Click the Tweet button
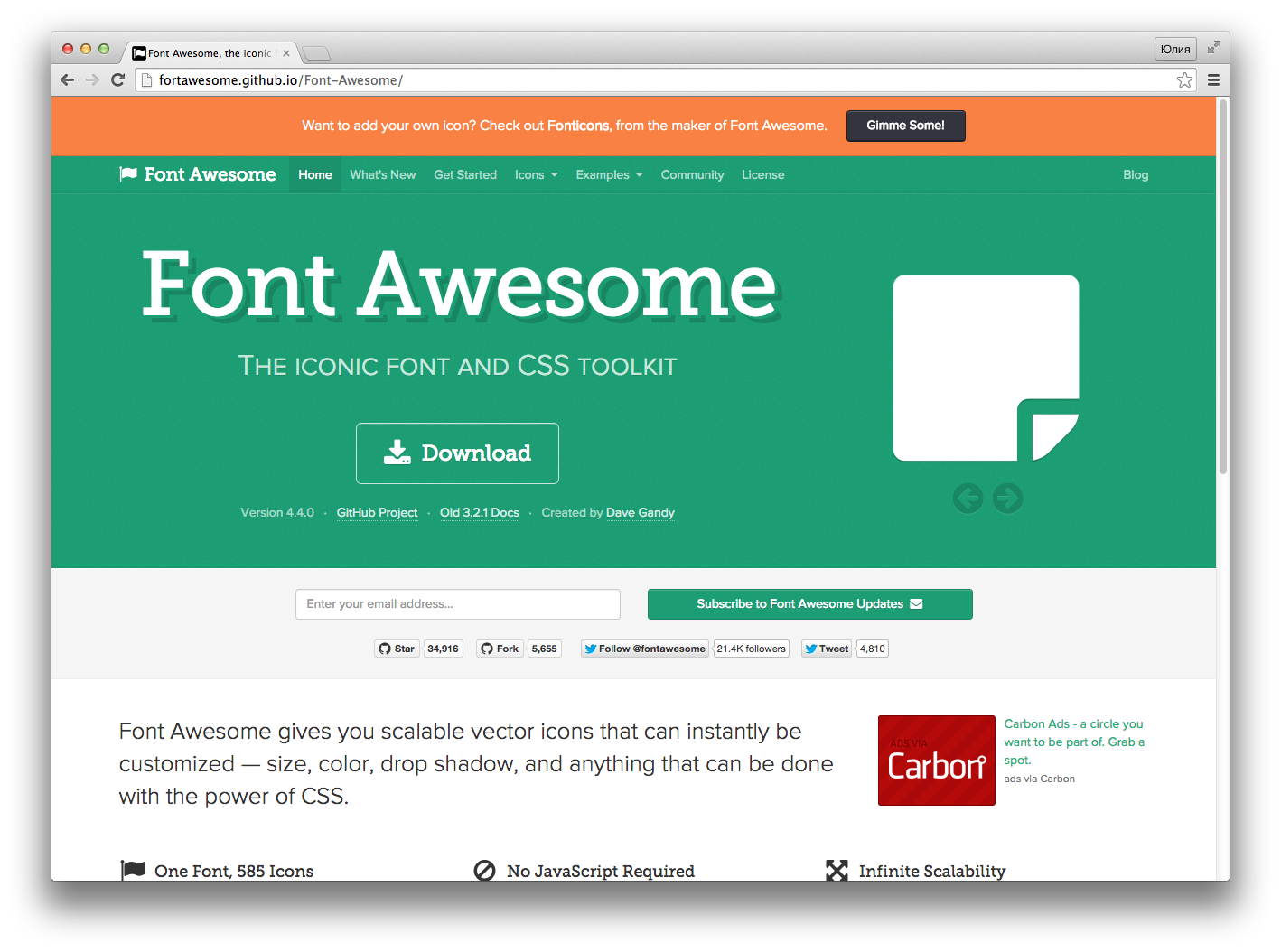 coord(827,649)
